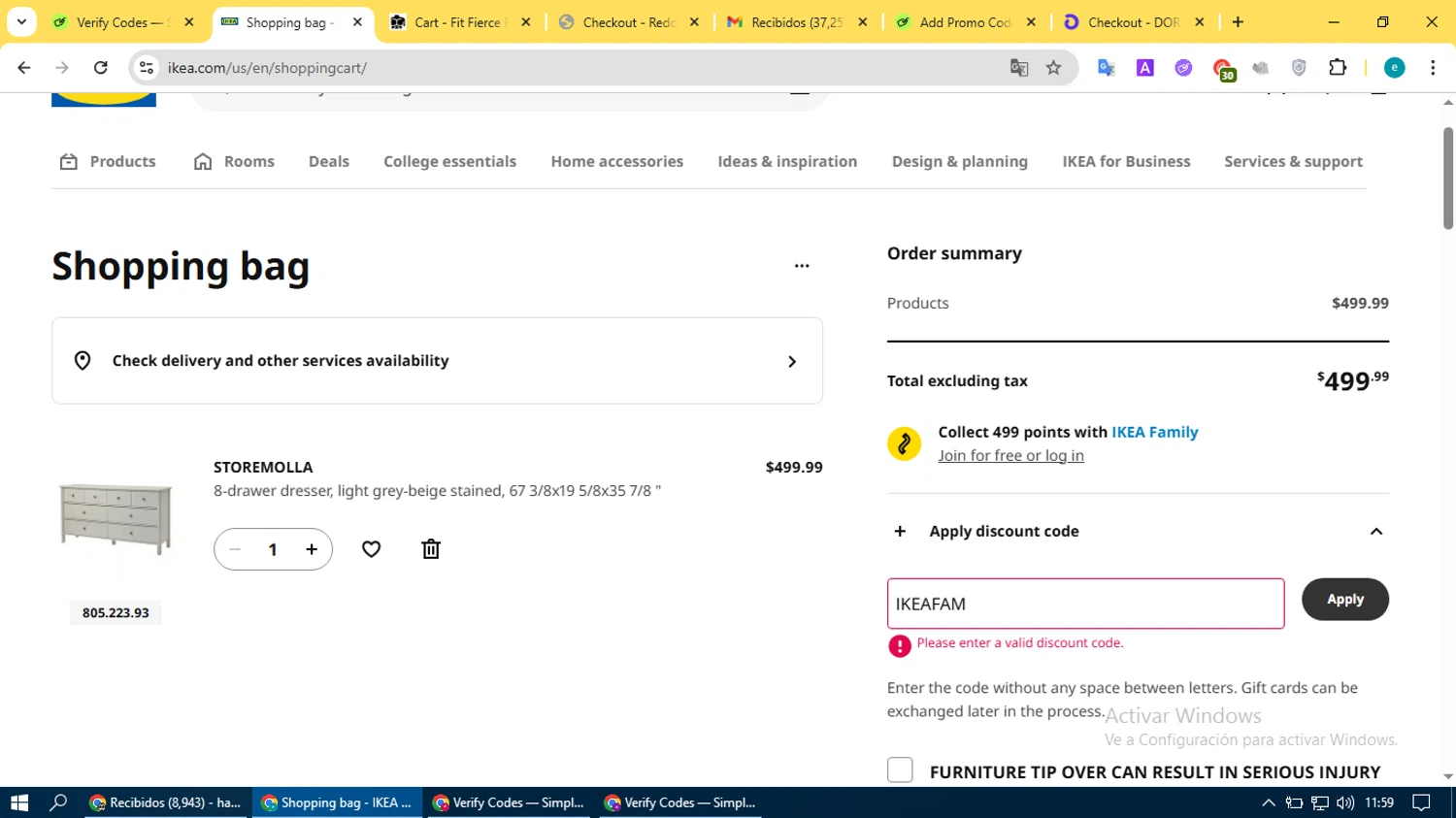Open a new tab with the plus button
The image size is (1456, 818).
coord(1238,21)
